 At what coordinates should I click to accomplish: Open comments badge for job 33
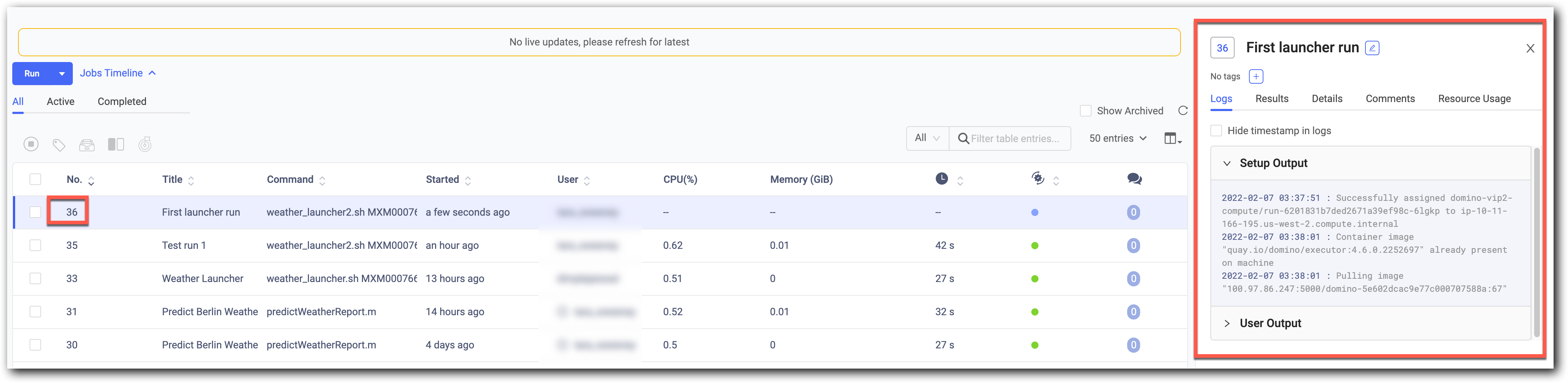pyautogui.click(x=1133, y=279)
